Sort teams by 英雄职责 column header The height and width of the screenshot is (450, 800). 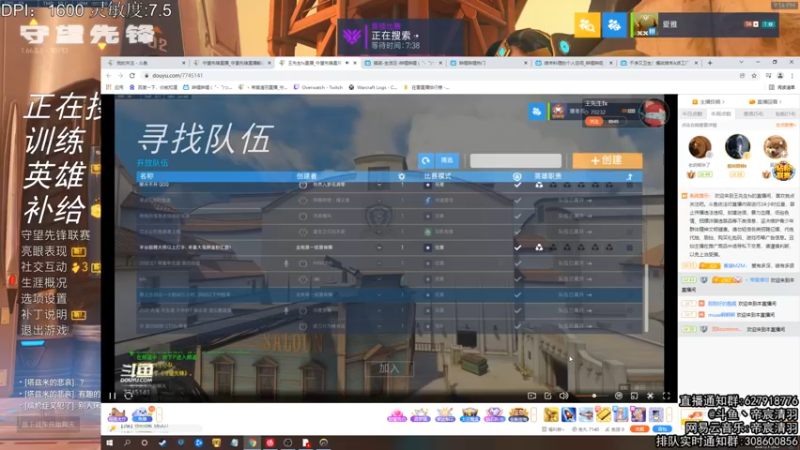[x=548, y=176]
